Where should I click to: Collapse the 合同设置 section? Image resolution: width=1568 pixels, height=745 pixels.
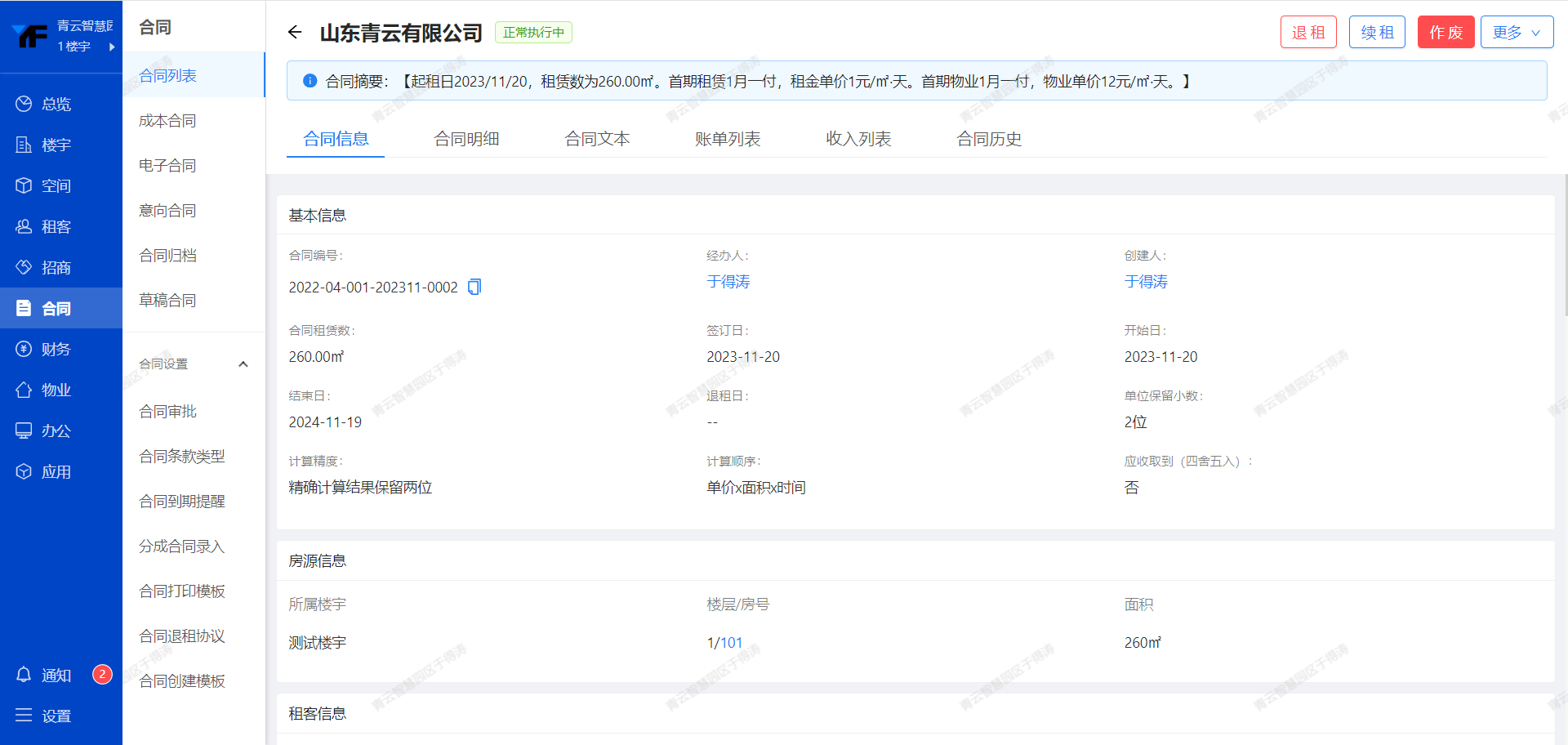click(x=243, y=364)
